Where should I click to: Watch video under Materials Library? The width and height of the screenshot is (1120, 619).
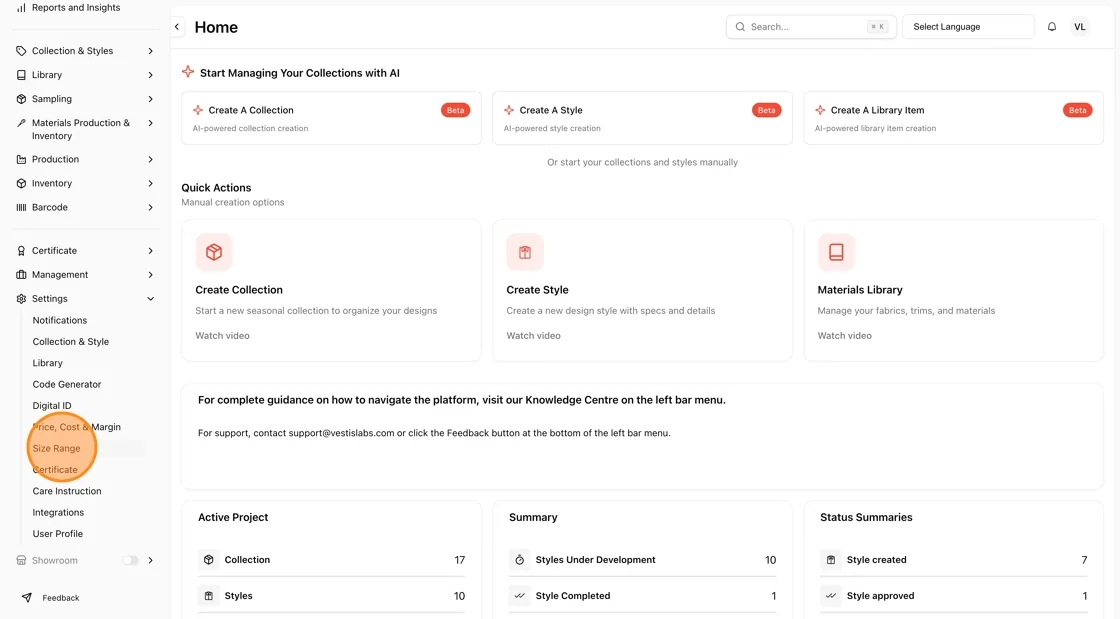point(844,336)
